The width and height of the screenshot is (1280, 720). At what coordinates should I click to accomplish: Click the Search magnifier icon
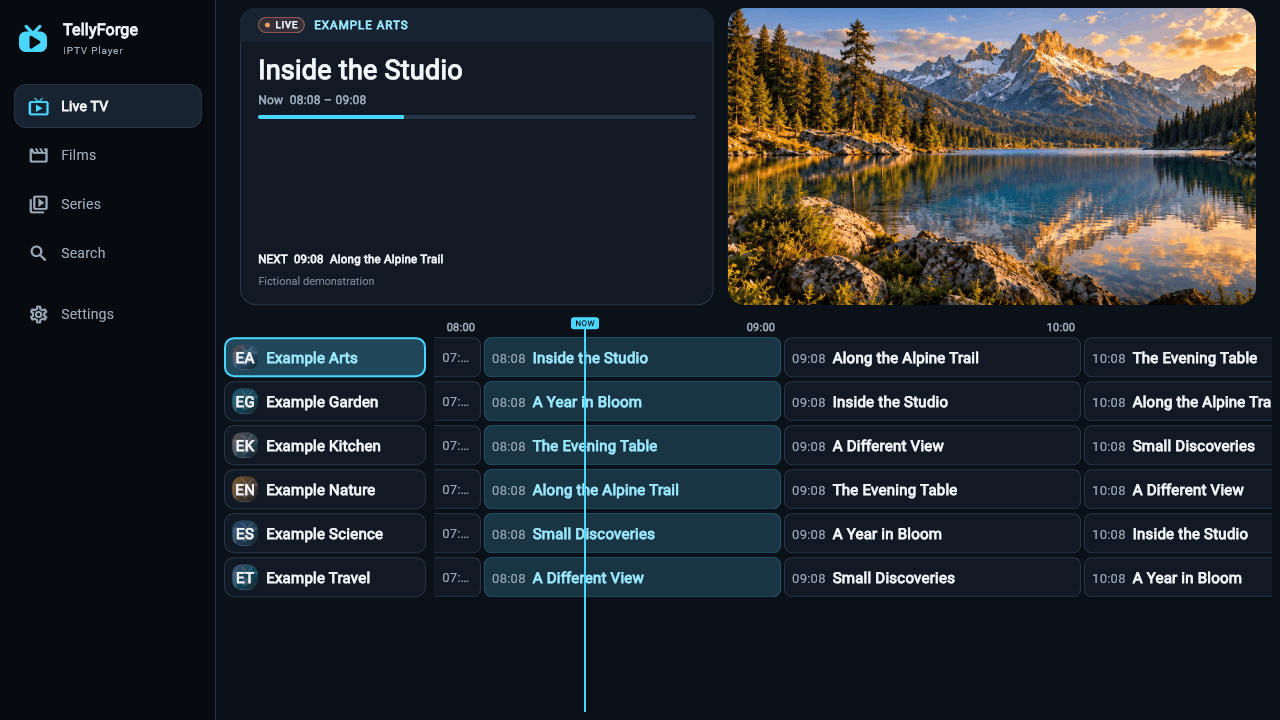point(39,253)
